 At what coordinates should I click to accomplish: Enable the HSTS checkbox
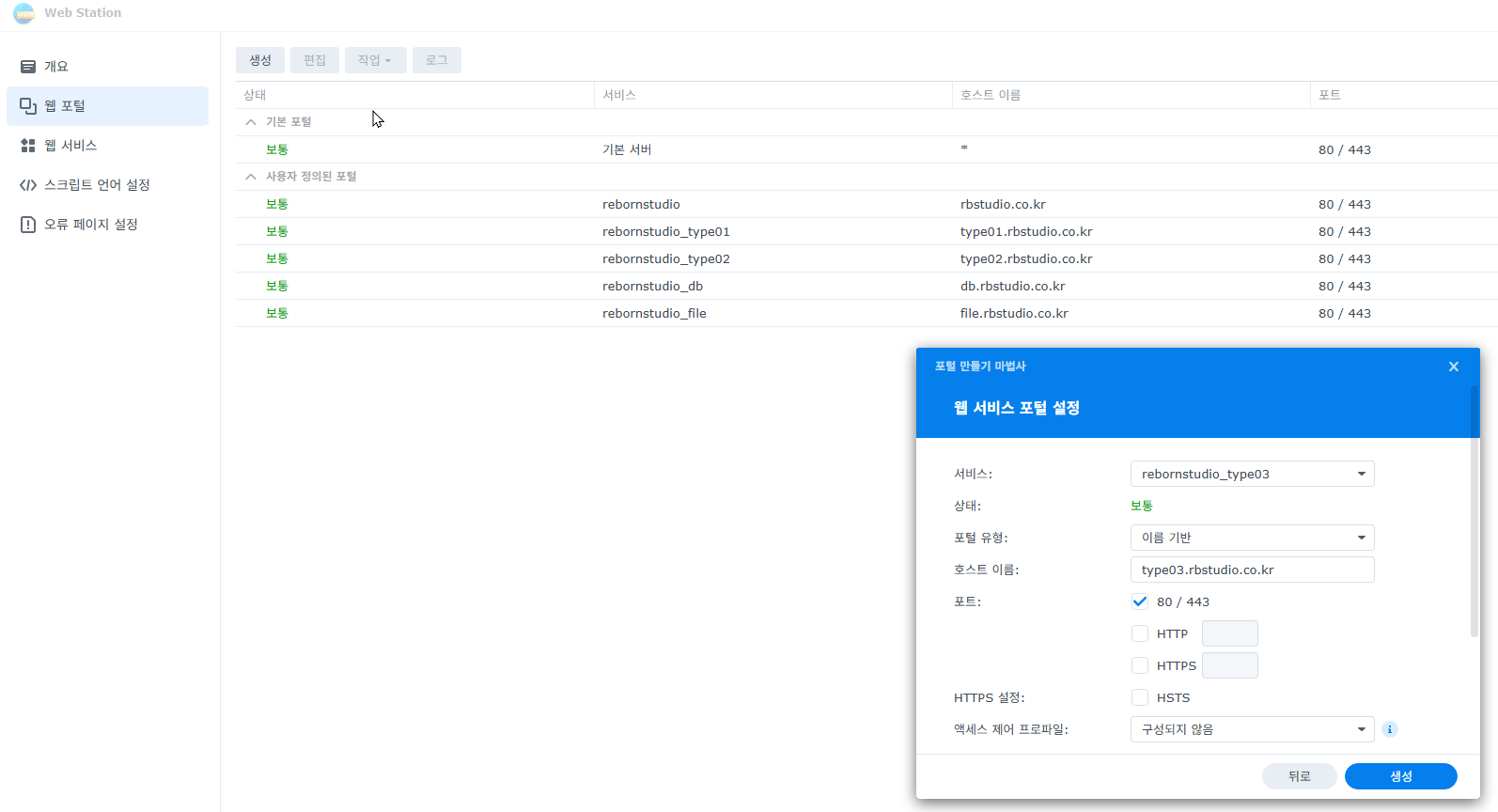1140,697
